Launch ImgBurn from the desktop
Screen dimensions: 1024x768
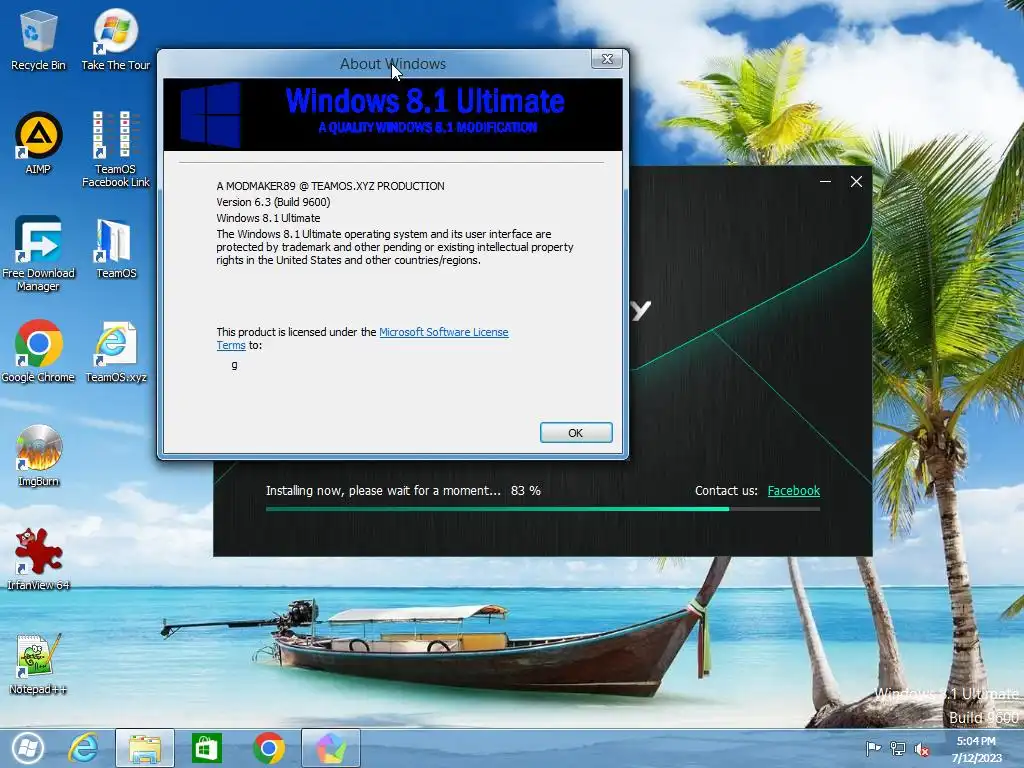coord(38,455)
